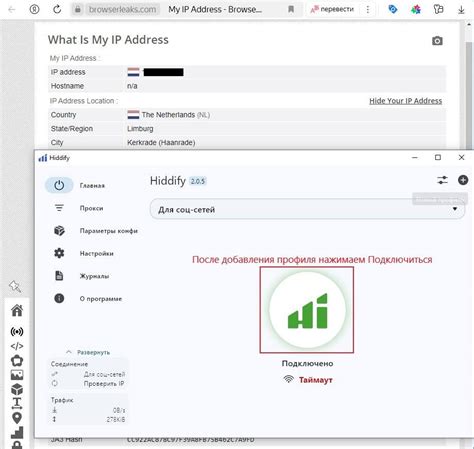Open the Главная home tab in Hiddify
Viewport: 474px width, 449px height.
(x=92, y=186)
